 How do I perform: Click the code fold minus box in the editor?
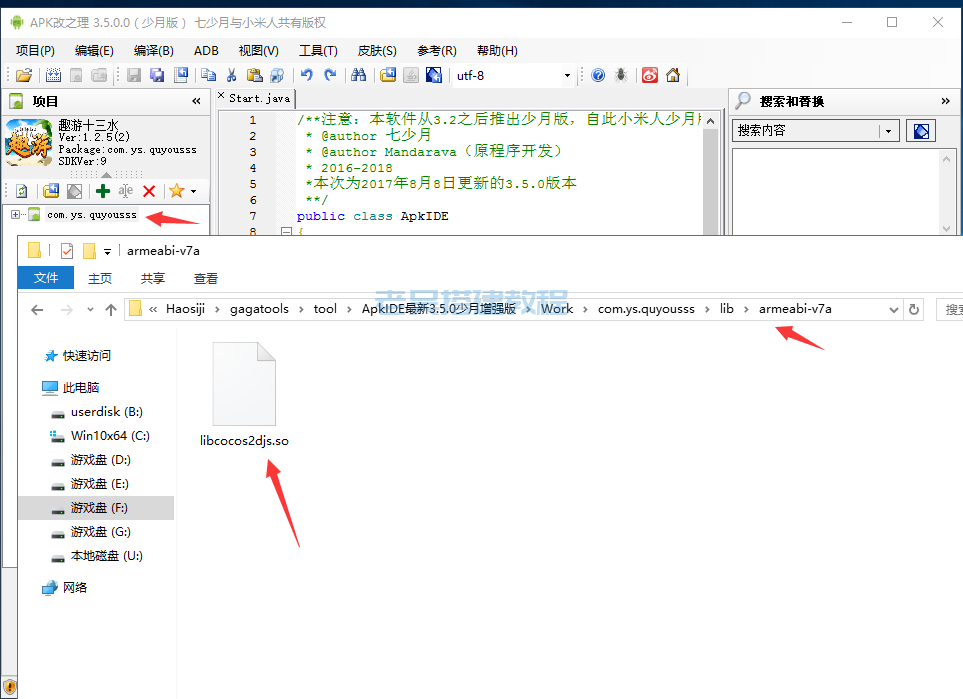tap(286, 232)
